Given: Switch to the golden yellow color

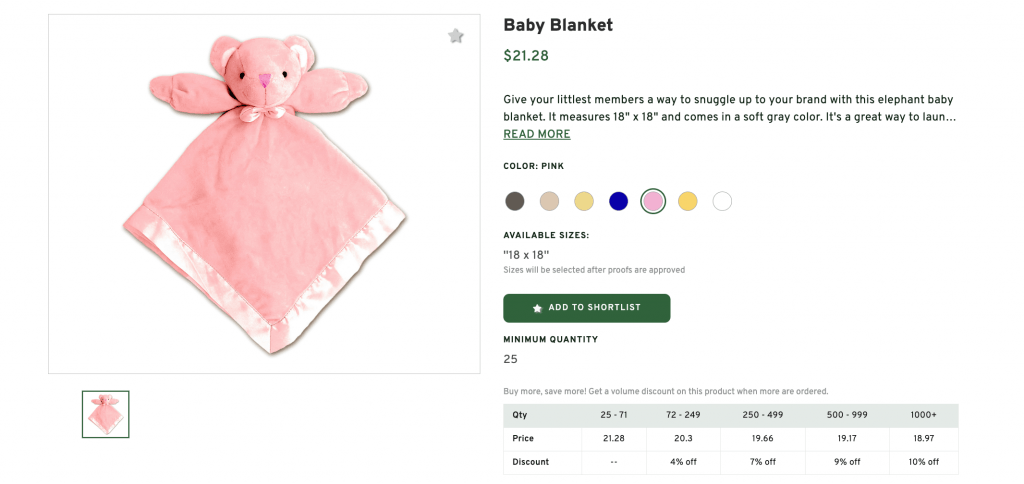Looking at the screenshot, I should 688,201.
